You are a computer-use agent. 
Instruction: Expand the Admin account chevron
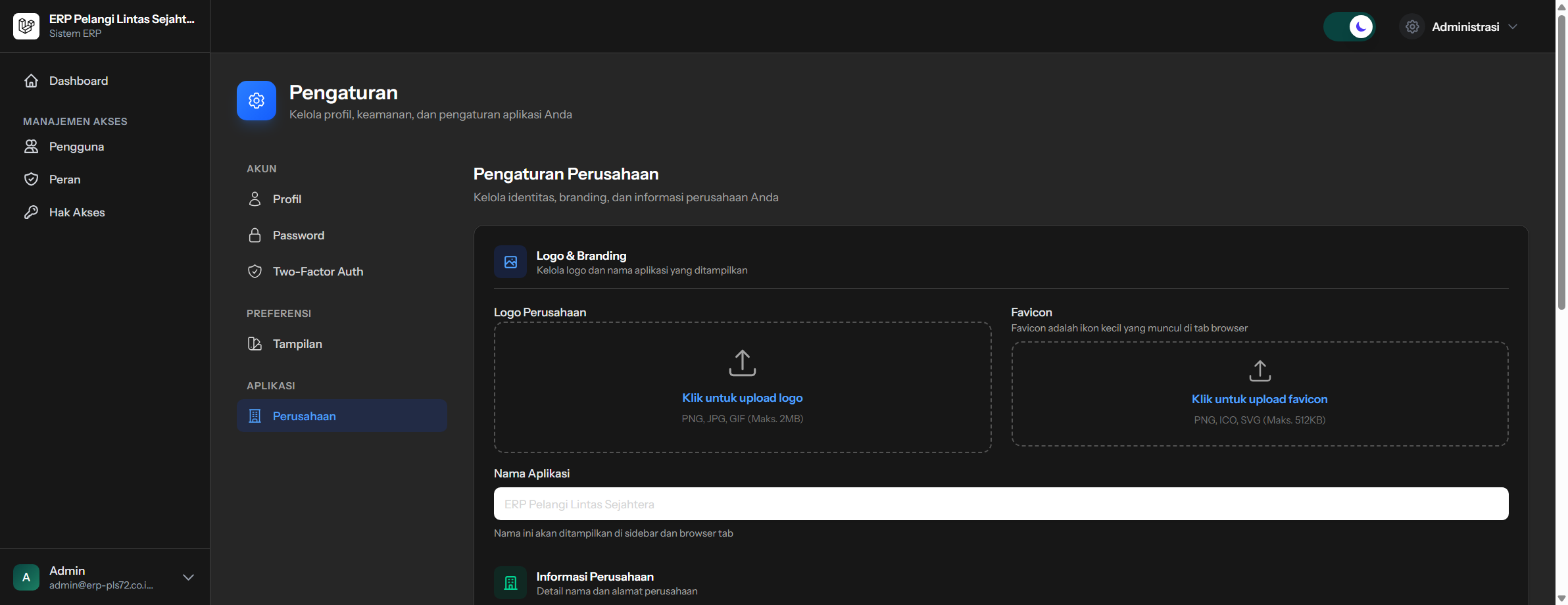pos(188,577)
